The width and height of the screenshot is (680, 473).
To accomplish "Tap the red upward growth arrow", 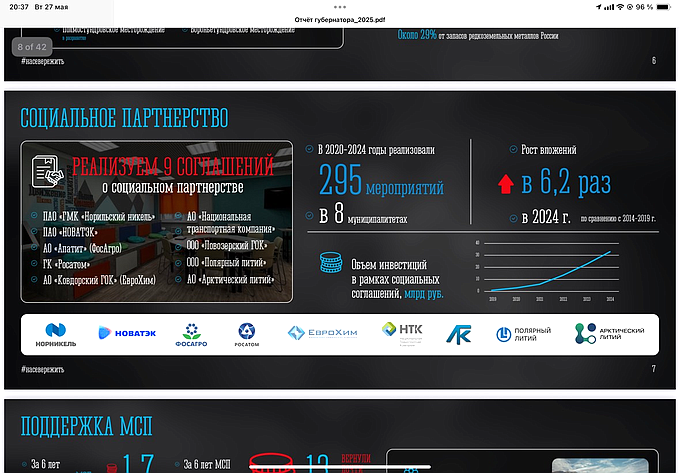I will click(x=507, y=183).
